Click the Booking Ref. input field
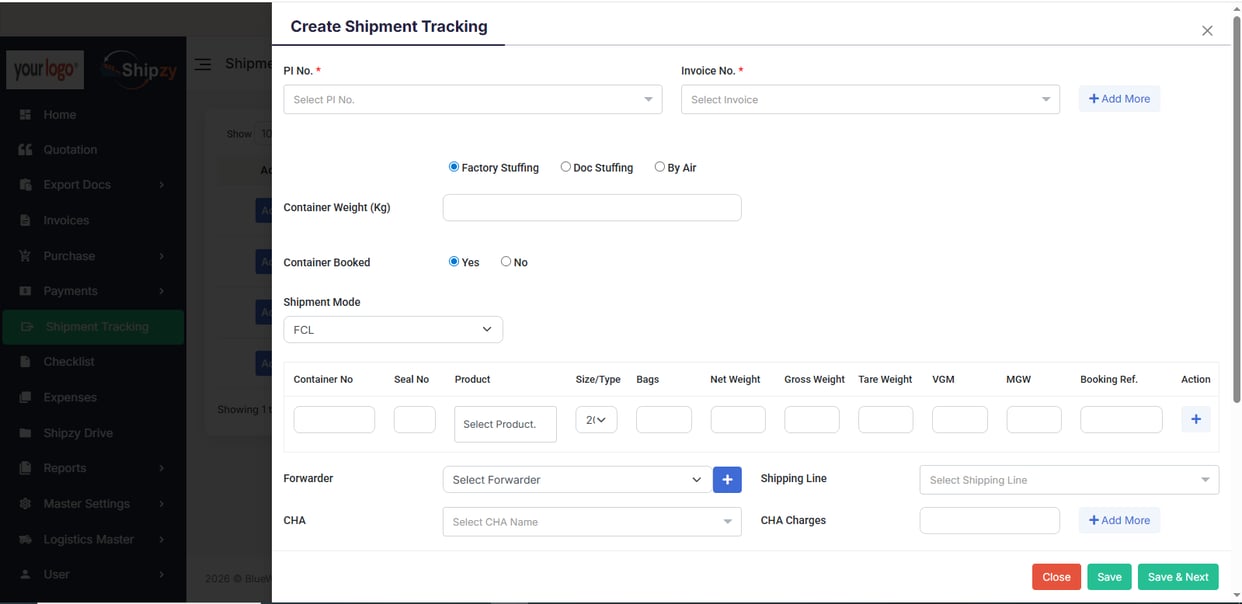 click(x=1121, y=420)
